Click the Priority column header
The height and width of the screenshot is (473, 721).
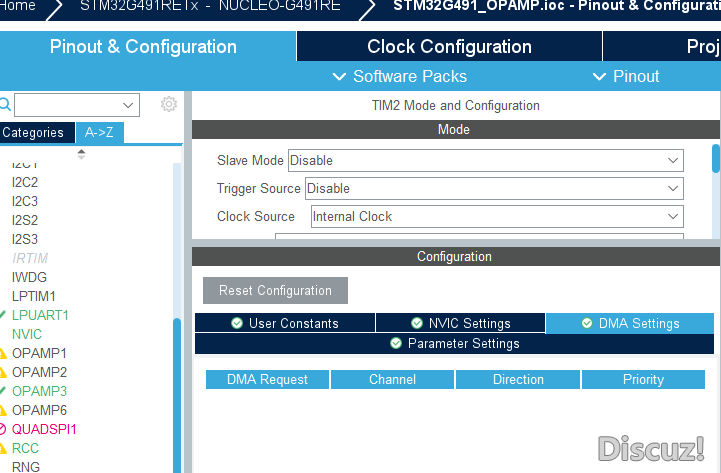(x=643, y=380)
